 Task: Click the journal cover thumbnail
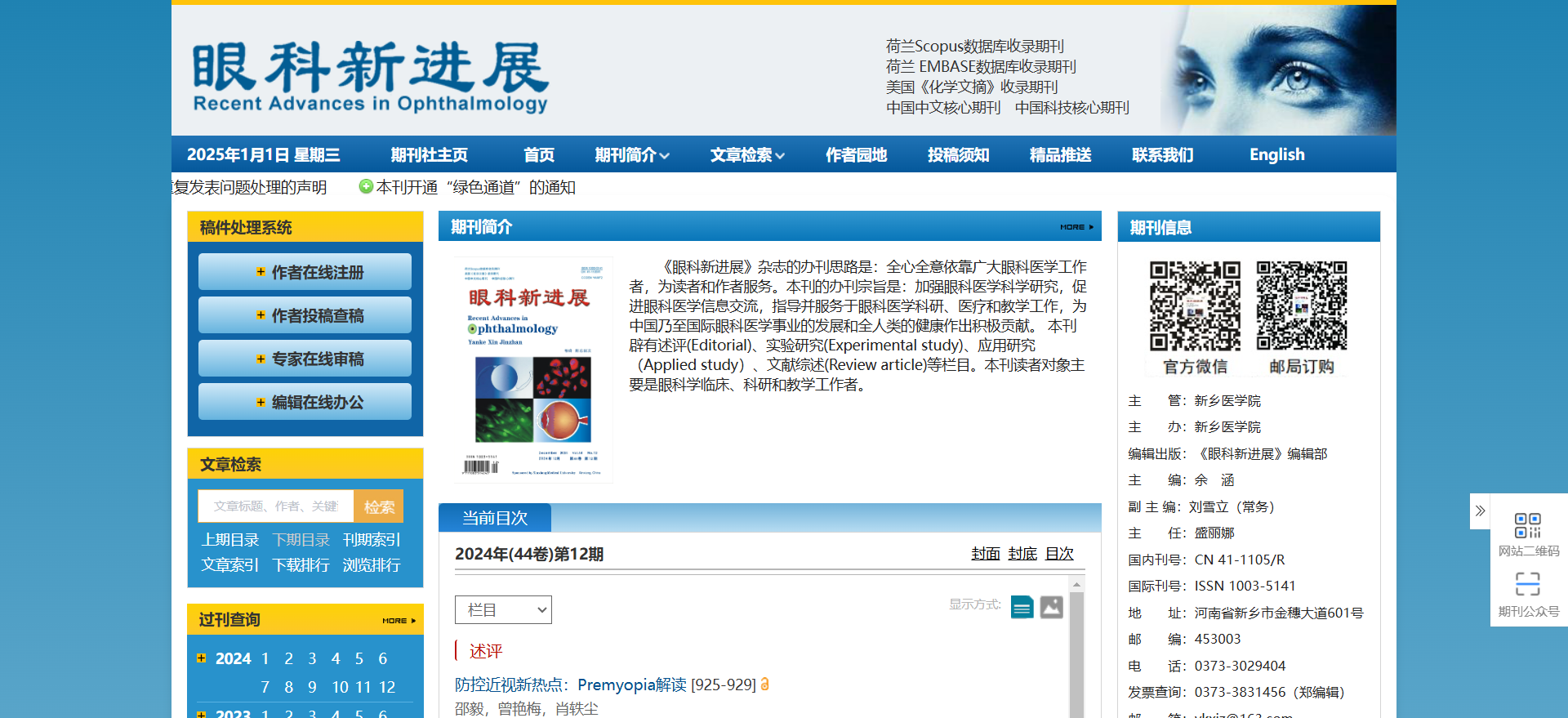(x=533, y=370)
